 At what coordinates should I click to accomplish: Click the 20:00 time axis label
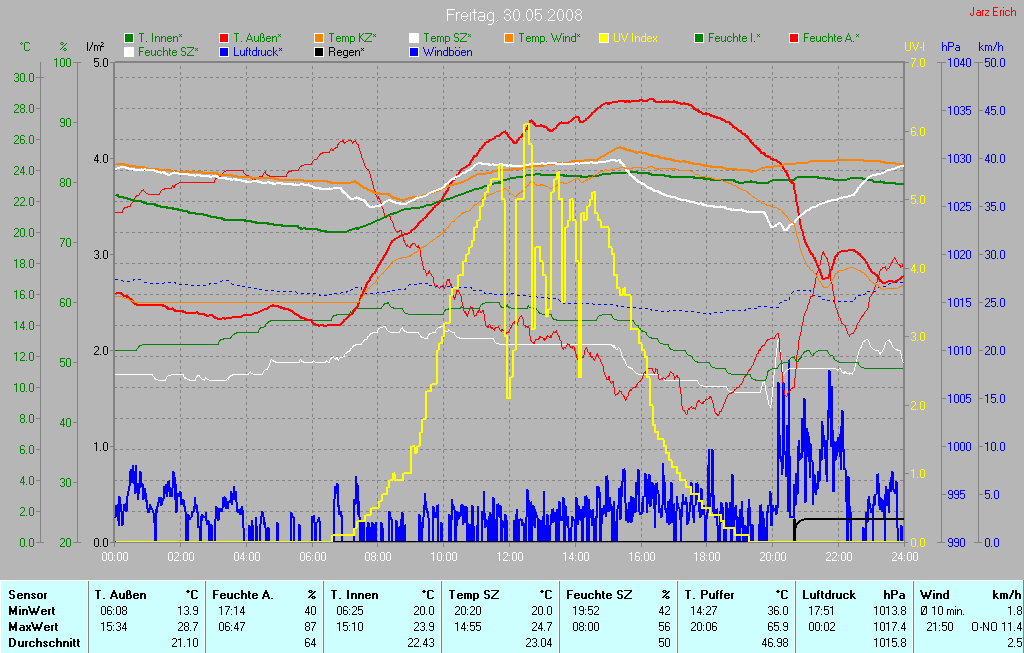773,557
